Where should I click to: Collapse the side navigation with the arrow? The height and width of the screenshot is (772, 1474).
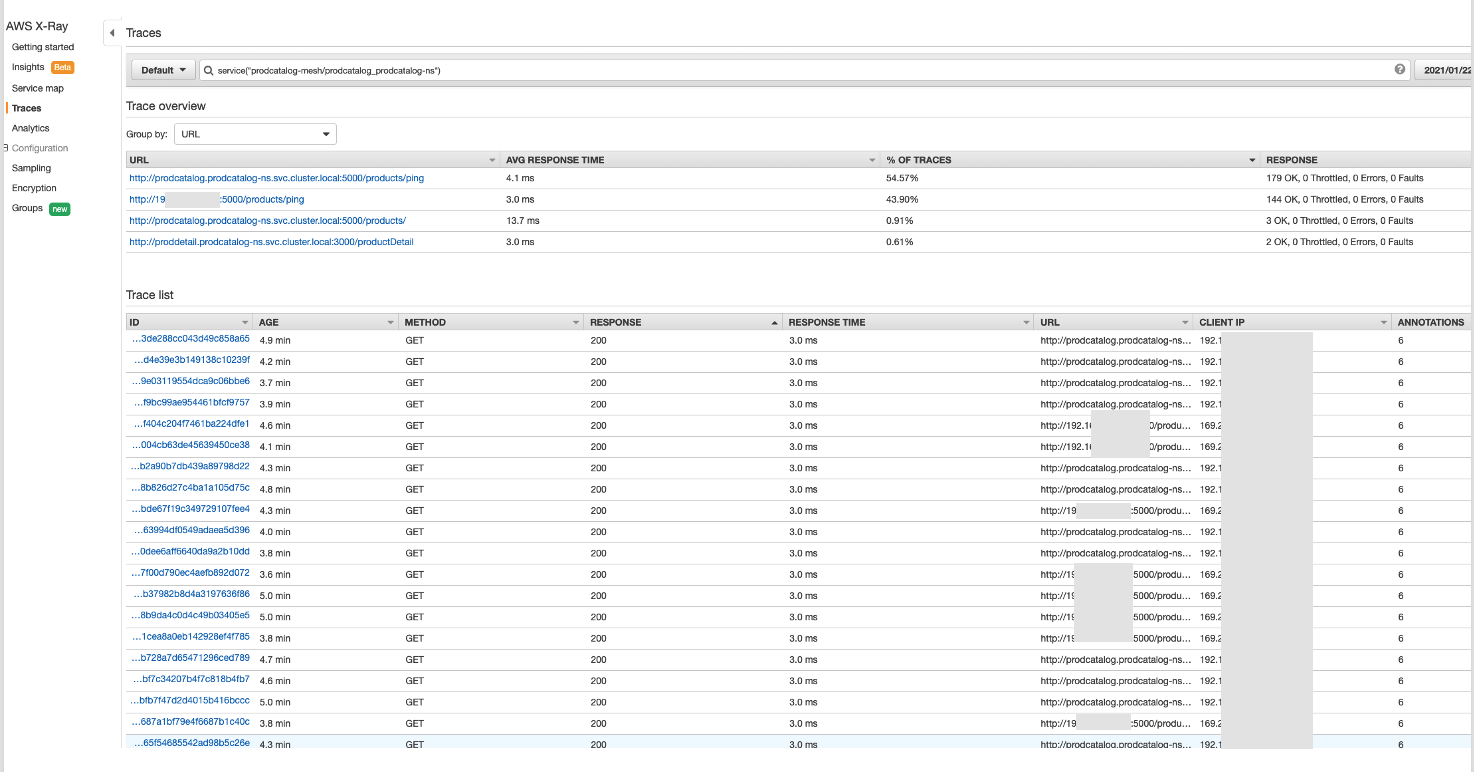(x=112, y=33)
